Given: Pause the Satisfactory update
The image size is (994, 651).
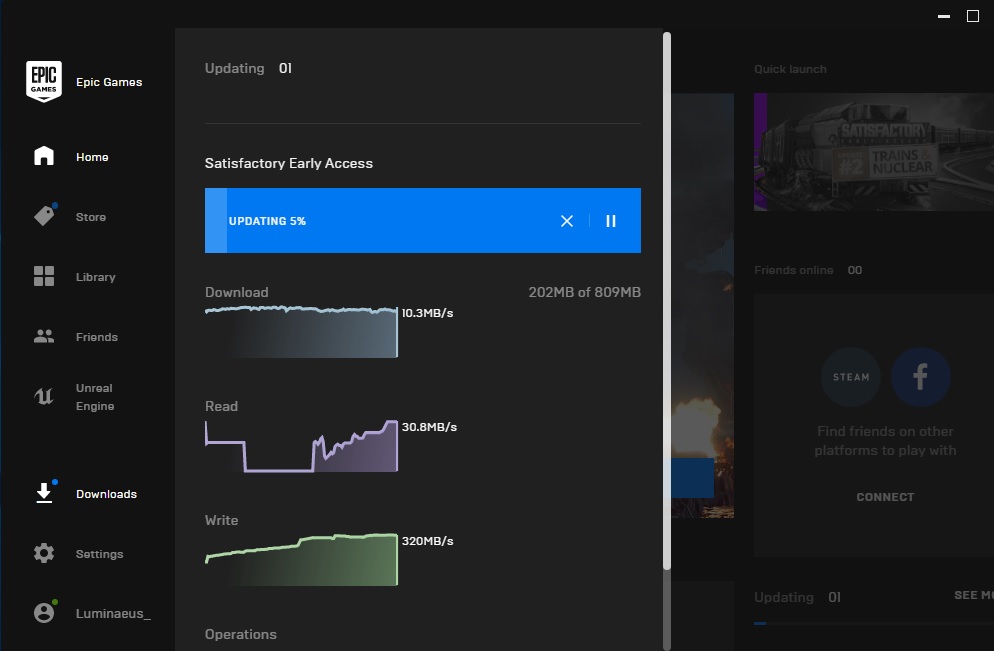Looking at the screenshot, I should (x=610, y=221).
